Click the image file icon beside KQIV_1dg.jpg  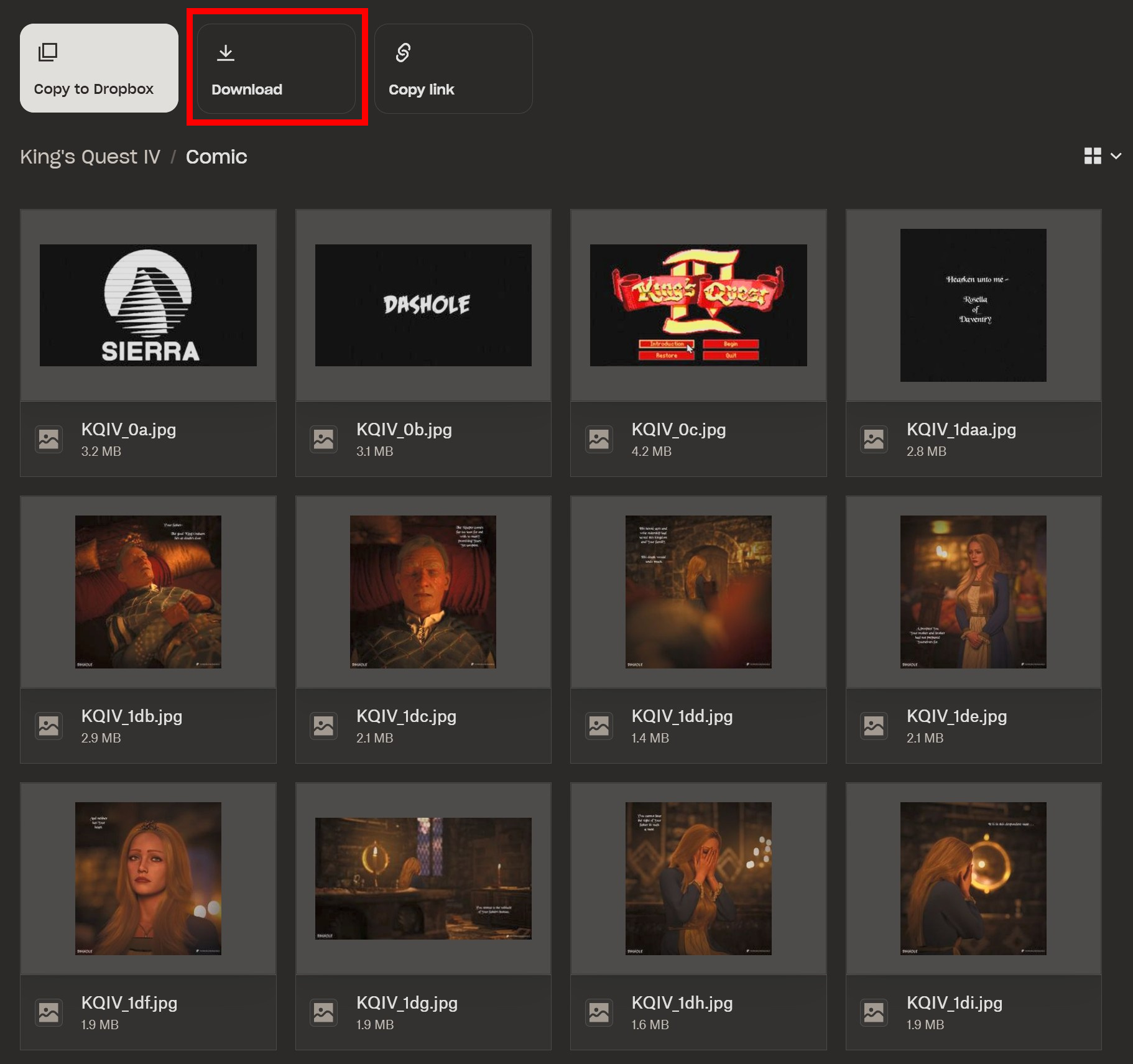[x=324, y=1013]
